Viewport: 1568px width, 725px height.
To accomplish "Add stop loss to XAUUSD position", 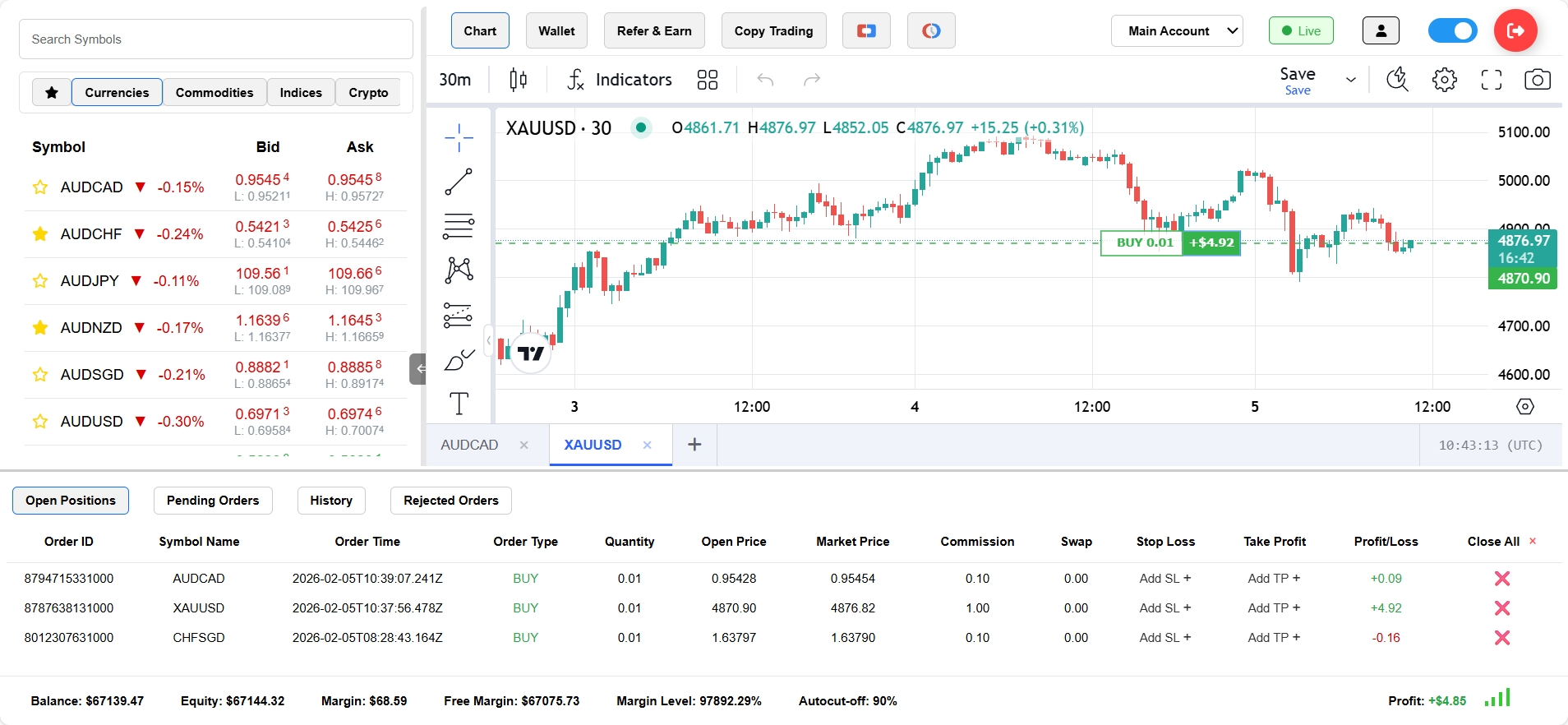I will click(x=1164, y=608).
